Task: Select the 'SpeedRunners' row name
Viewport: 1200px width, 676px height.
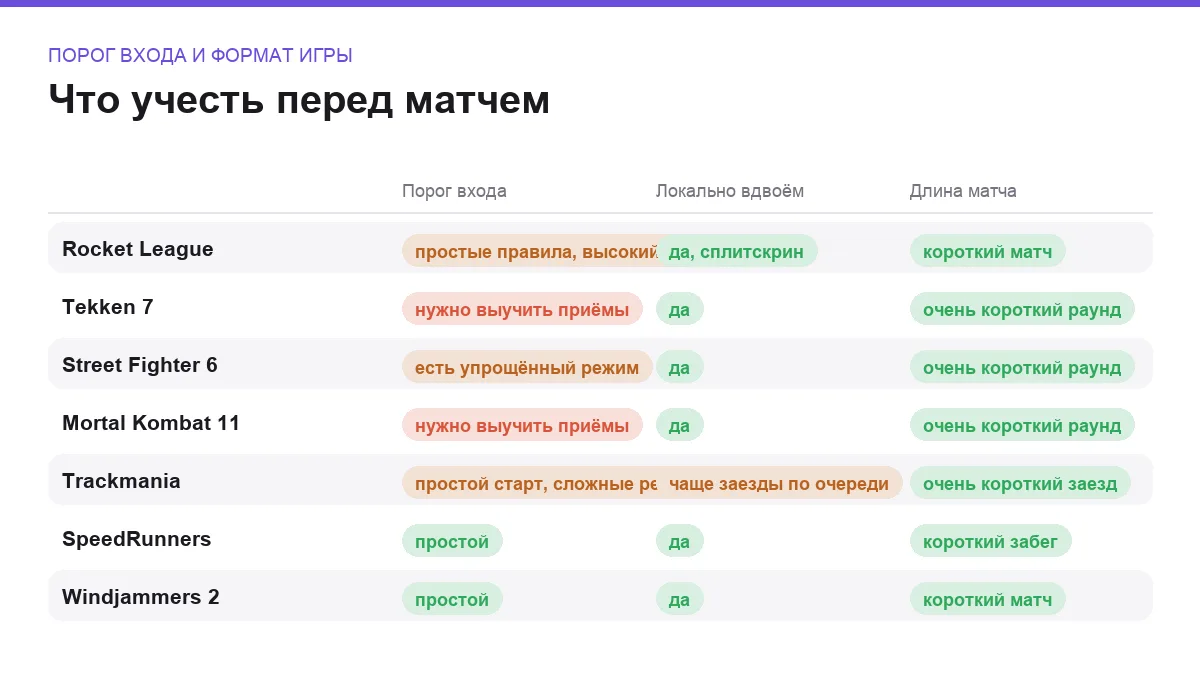Action: tap(137, 539)
